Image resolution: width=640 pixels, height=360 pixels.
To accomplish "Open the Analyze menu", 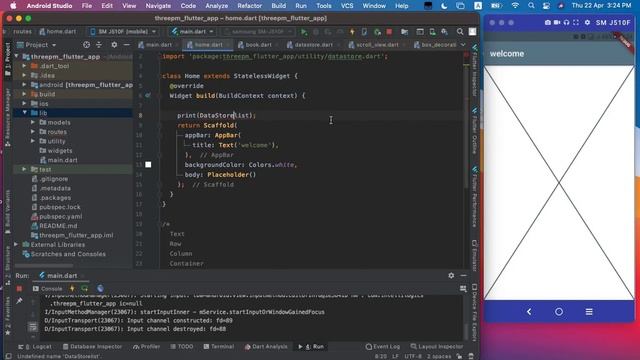I will pyautogui.click(x=216, y=6).
